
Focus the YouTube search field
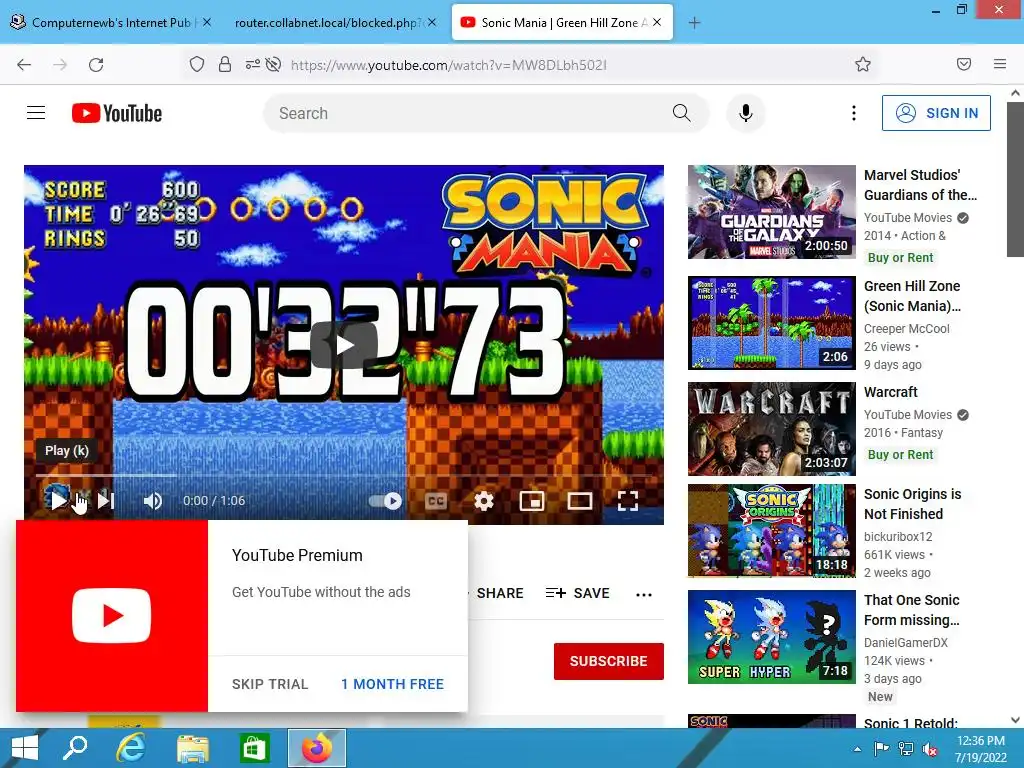(467, 113)
